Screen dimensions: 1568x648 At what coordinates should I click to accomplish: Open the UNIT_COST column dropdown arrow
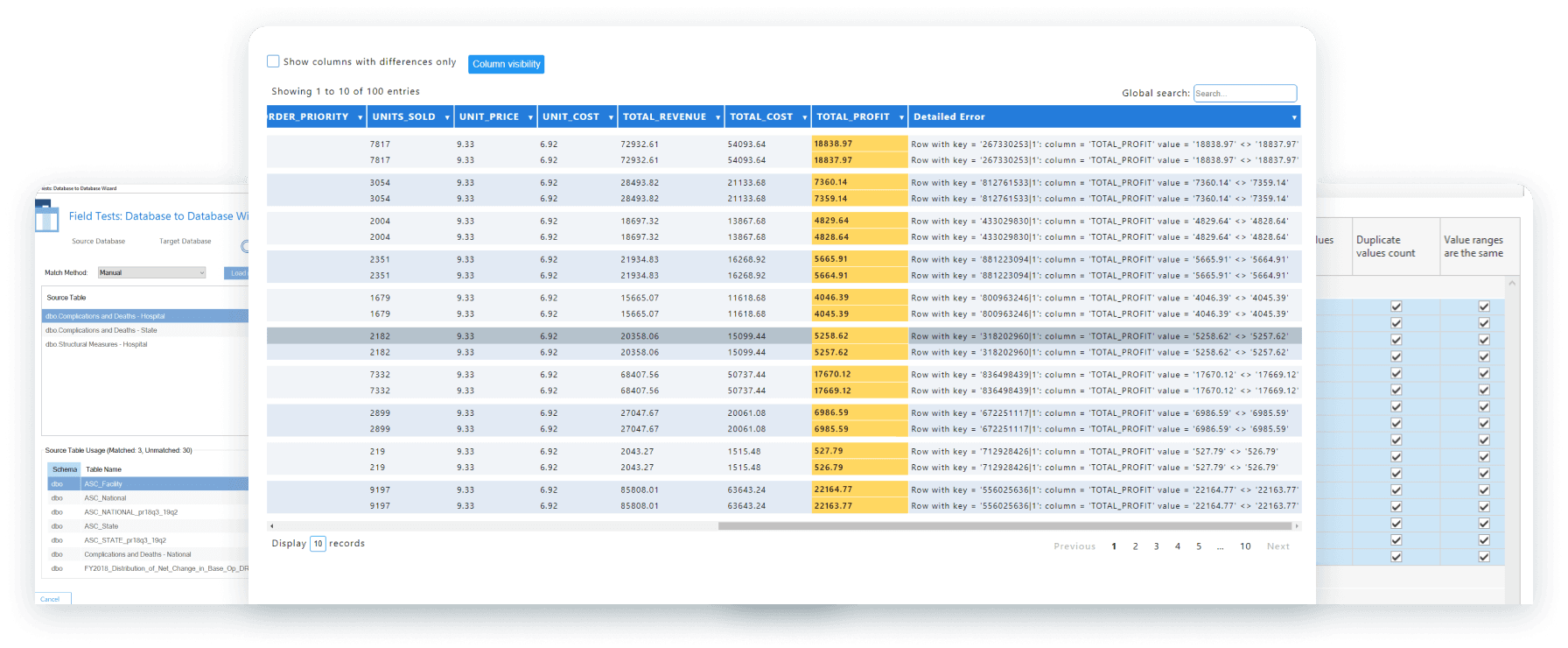[611, 117]
